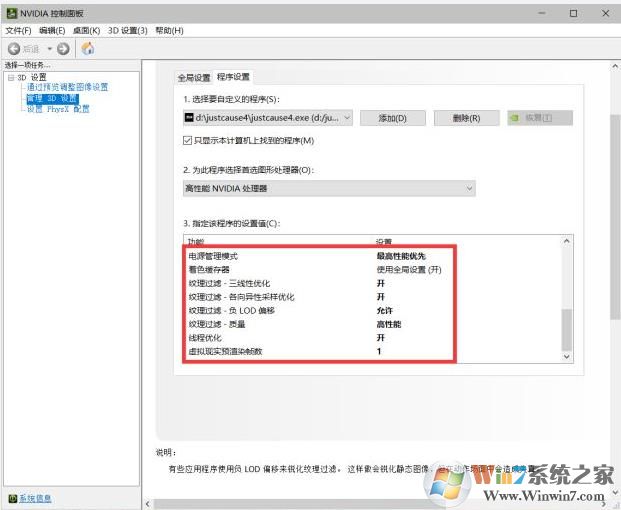Click the Forward arrow icon
Image resolution: width=621 pixels, height=510 pixels.
pos(63,49)
